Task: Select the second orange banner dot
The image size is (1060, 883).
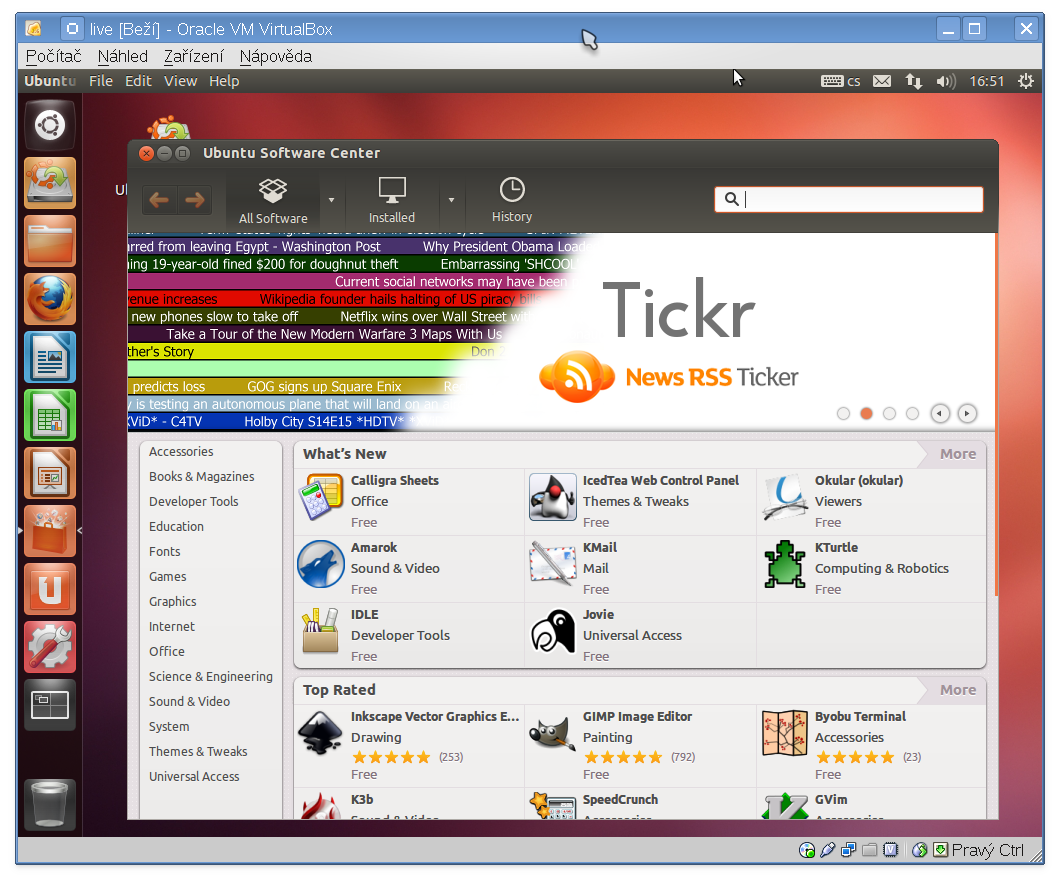Action: click(866, 413)
